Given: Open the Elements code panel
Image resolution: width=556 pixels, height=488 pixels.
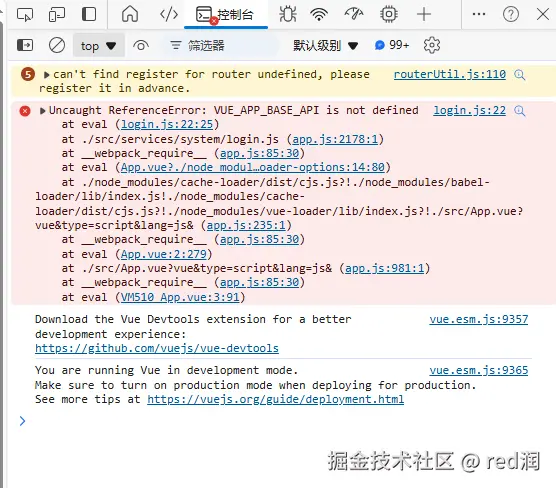Looking at the screenshot, I should (x=169, y=15).
